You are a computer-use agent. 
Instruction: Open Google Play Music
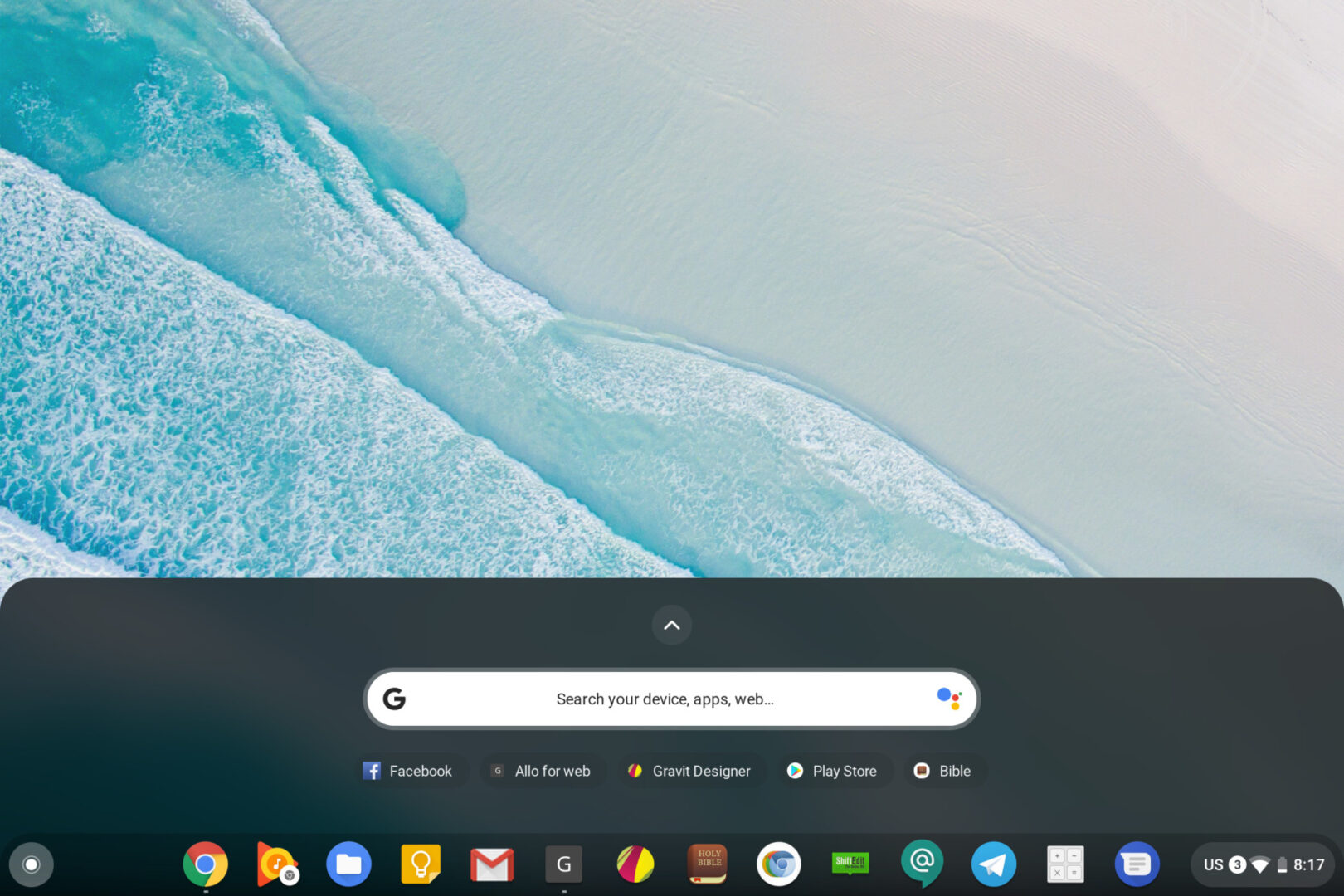277,864
